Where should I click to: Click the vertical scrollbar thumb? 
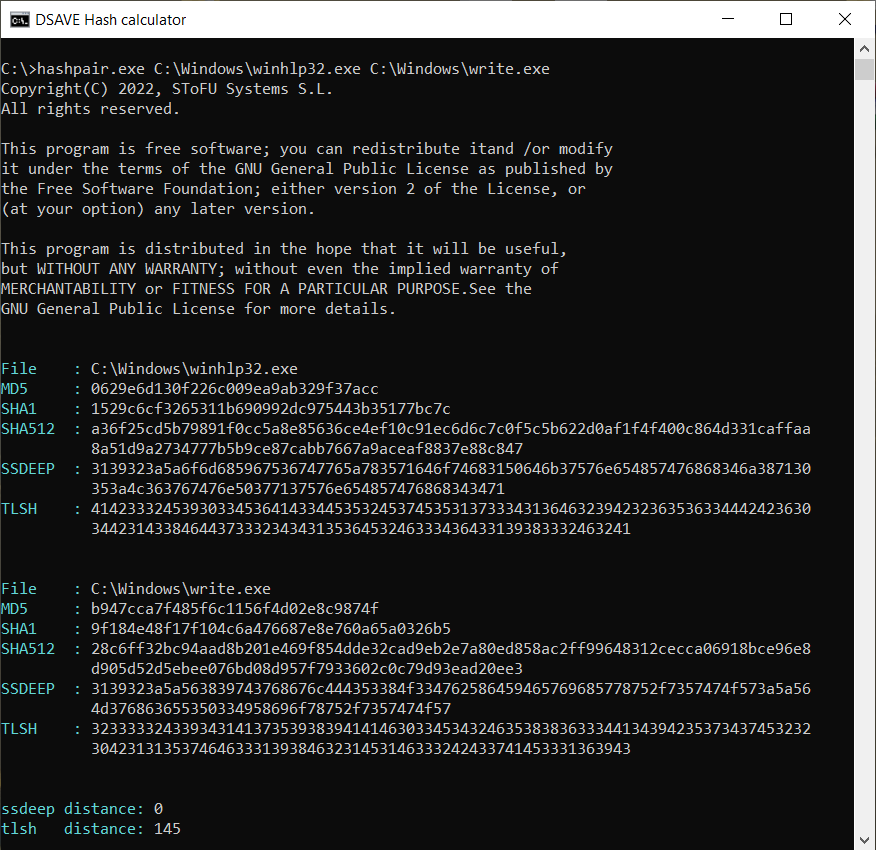(x=865, y=69)
